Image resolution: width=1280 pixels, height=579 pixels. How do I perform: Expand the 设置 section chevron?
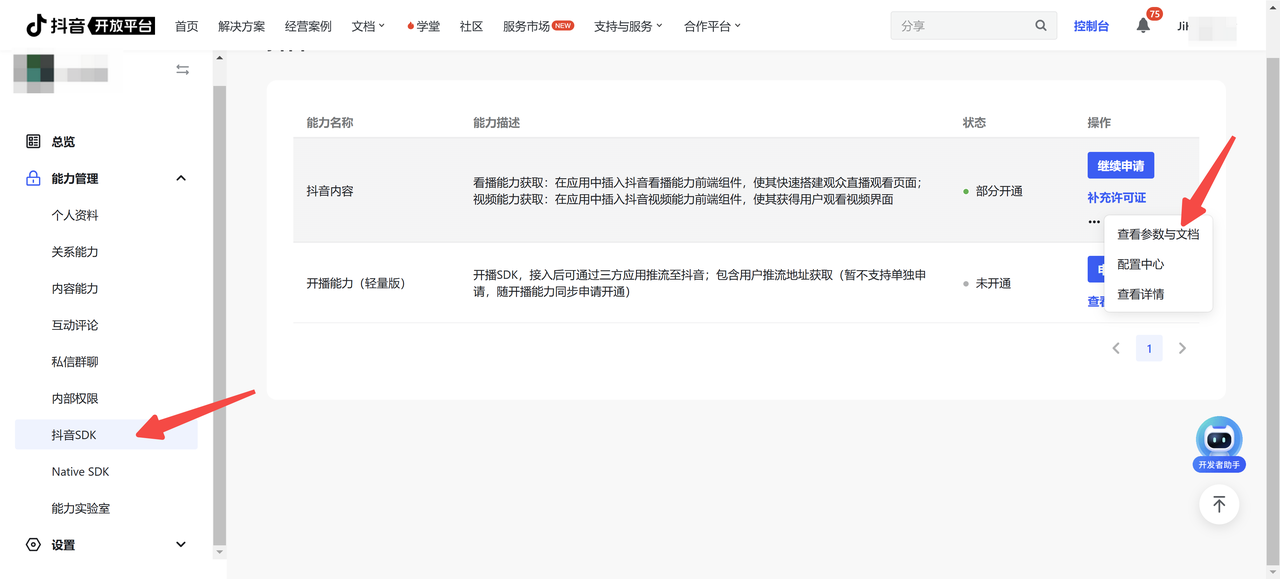point(181,545)
